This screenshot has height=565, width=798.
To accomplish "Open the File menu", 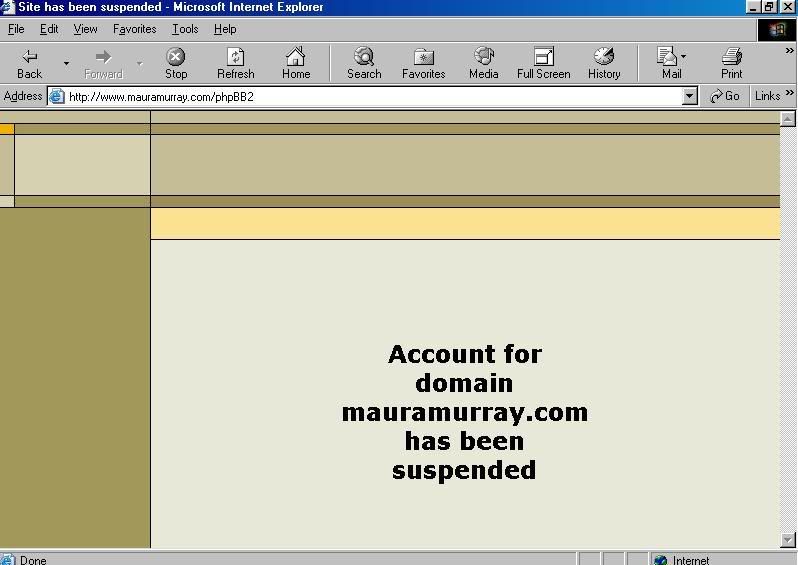I will 16,29.
